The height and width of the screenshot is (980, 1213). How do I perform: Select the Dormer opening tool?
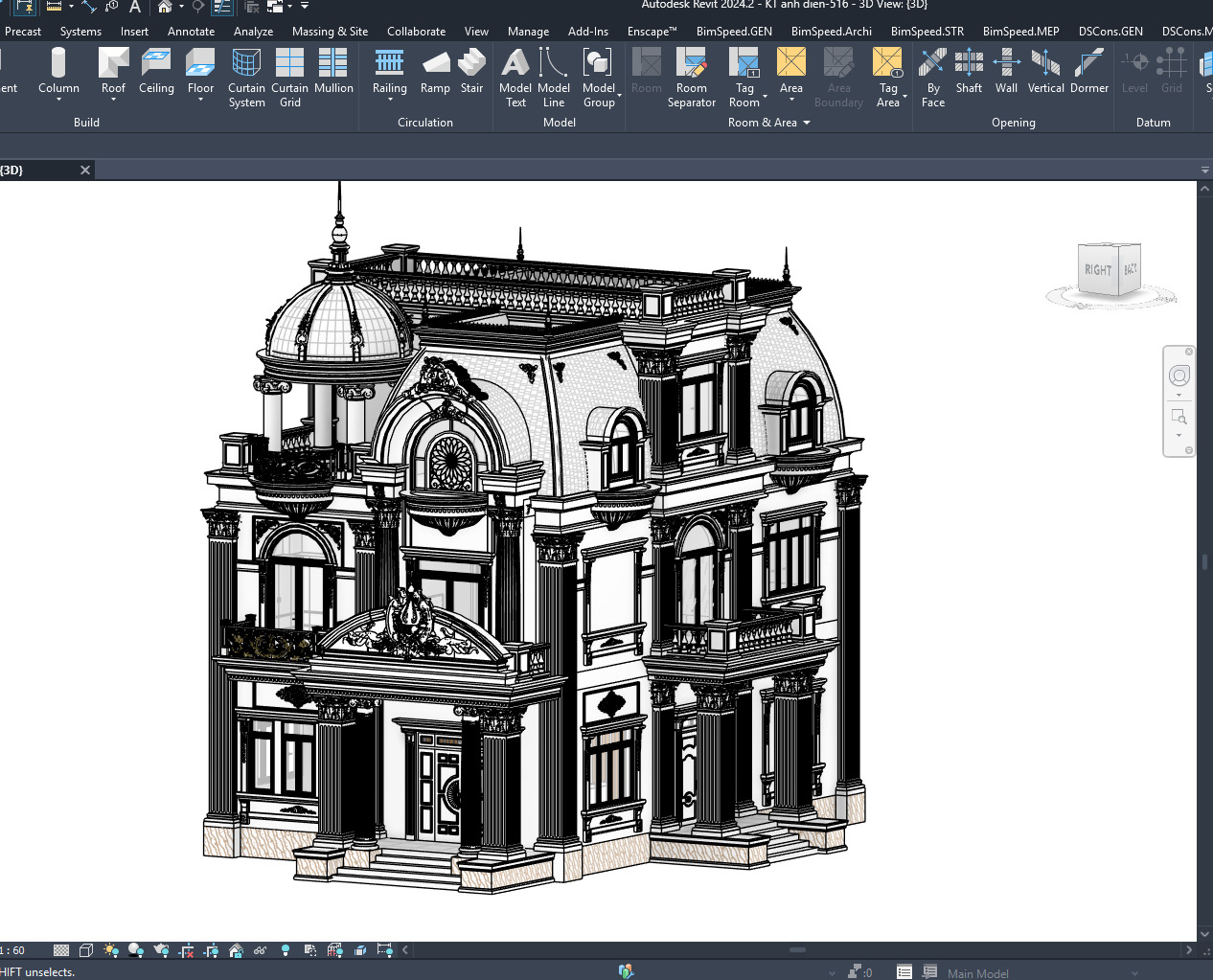tap(1089, 73)
